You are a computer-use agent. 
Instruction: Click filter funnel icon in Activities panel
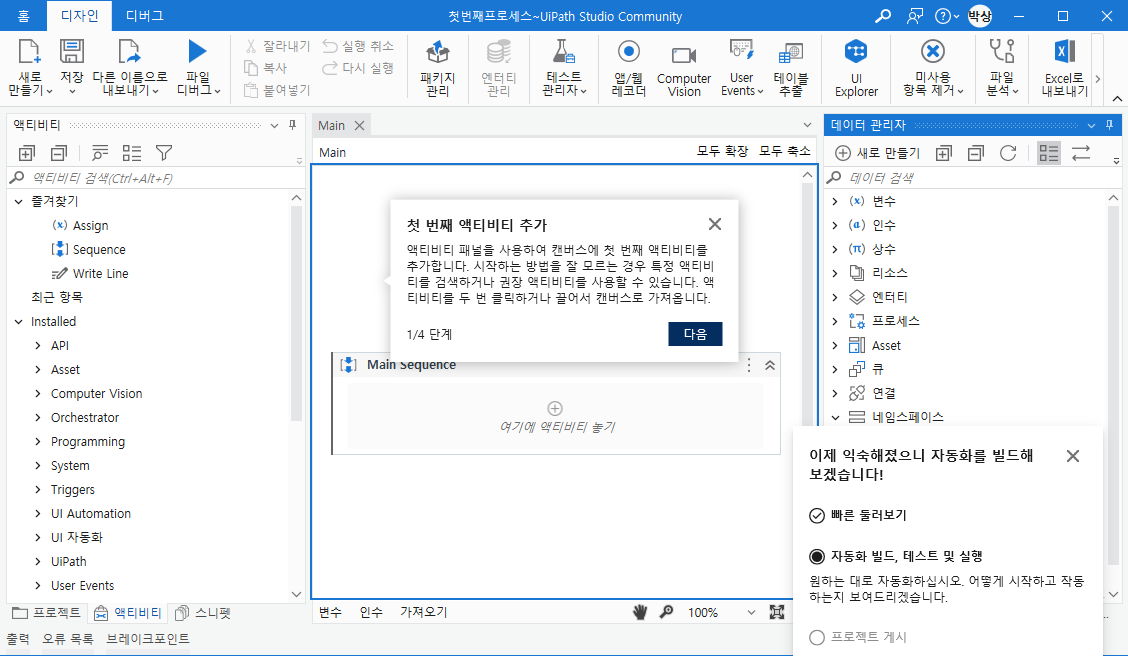tap(164, 152)
